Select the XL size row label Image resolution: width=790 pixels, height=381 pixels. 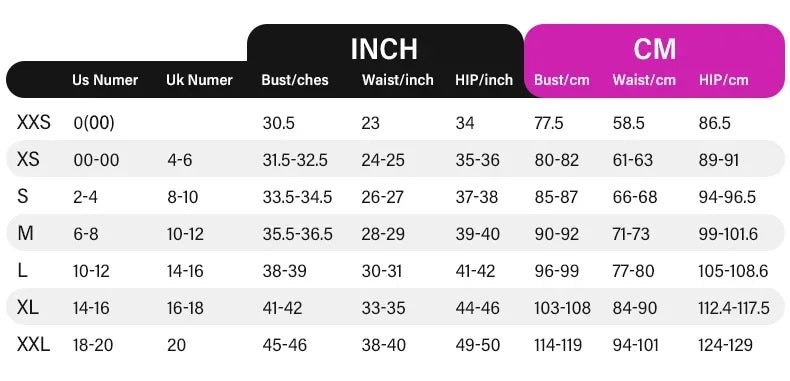click(x=28, y=307)
